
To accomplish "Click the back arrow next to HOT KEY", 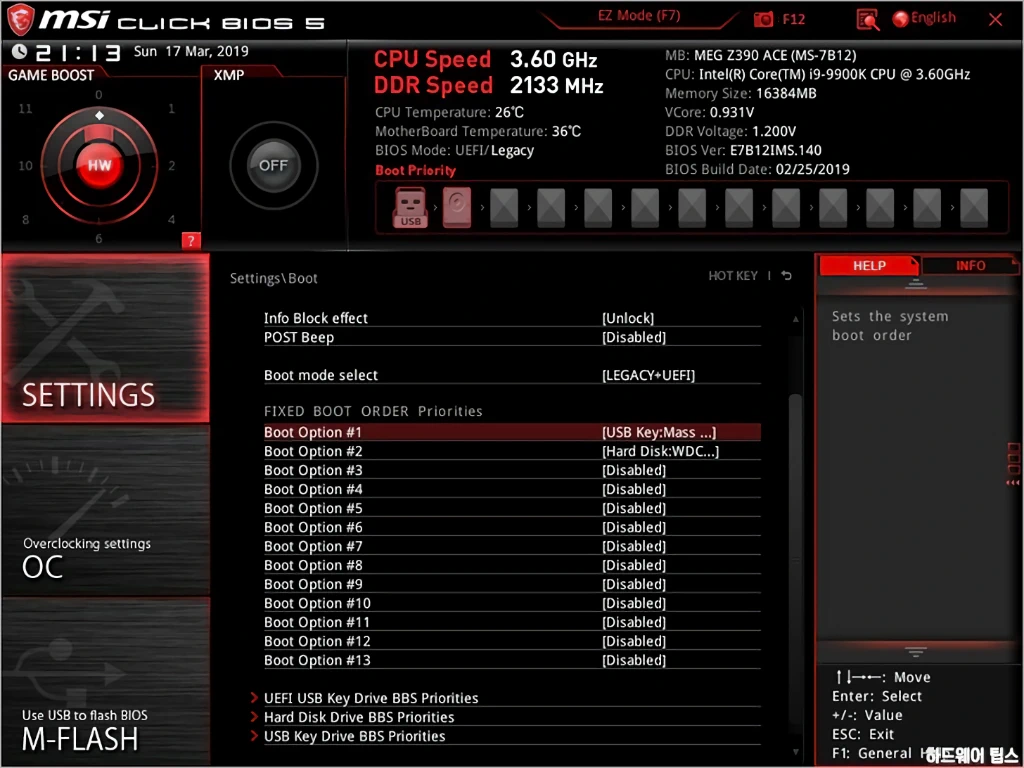I will click(787, 276).
